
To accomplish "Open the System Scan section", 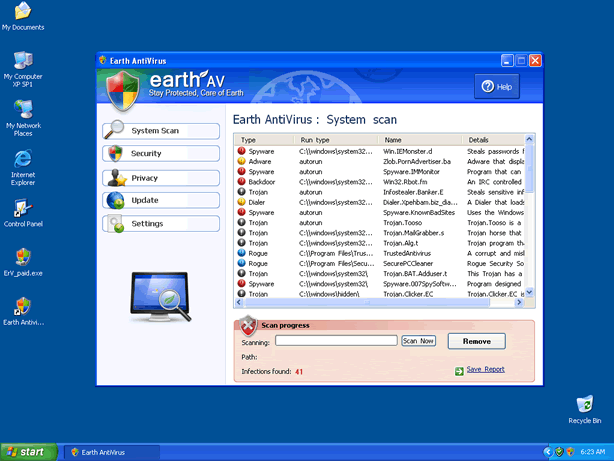I will [160, 131].
